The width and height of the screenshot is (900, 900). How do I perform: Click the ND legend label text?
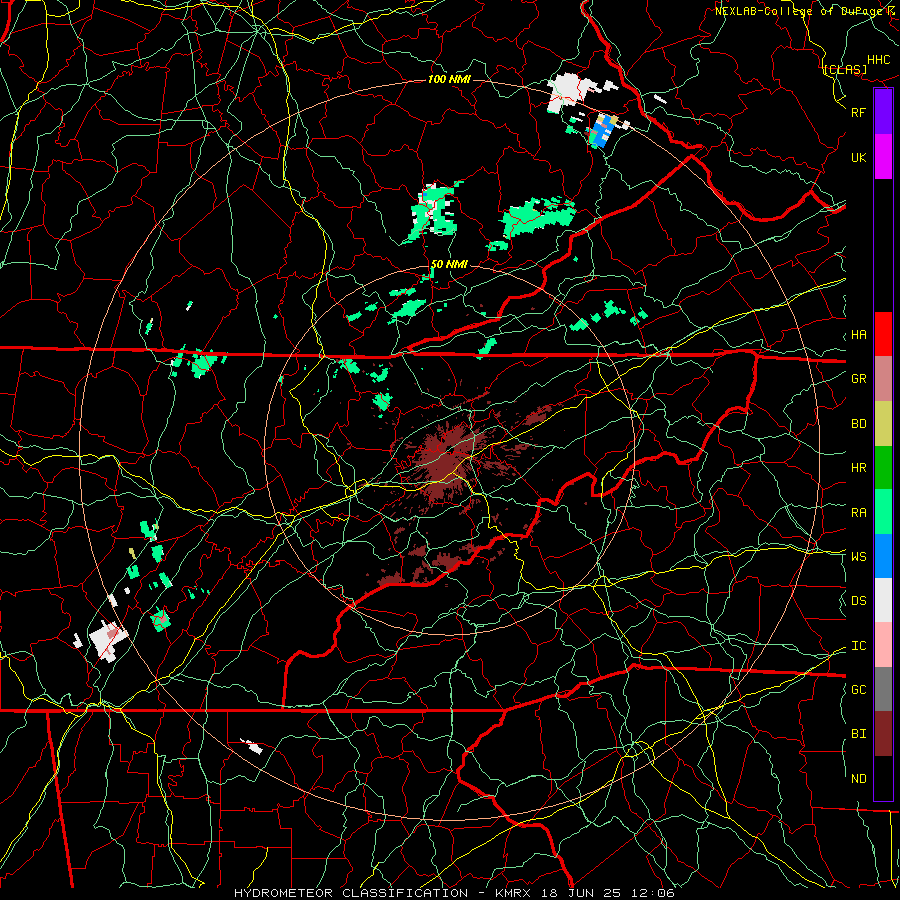[859, 779]
